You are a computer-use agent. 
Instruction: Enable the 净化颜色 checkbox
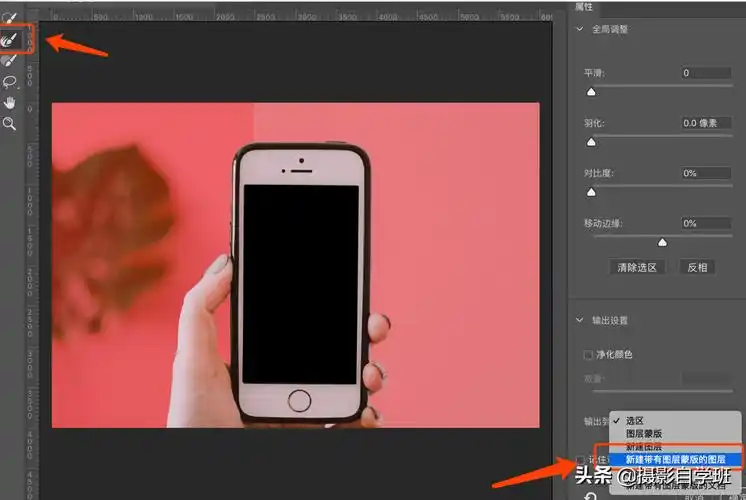tap(588, 354)
